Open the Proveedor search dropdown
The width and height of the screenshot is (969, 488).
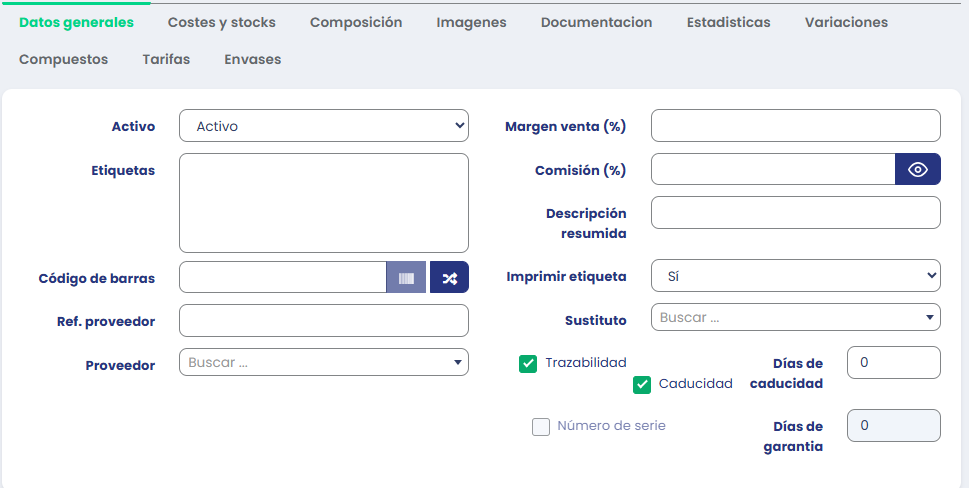pos(323,362)
